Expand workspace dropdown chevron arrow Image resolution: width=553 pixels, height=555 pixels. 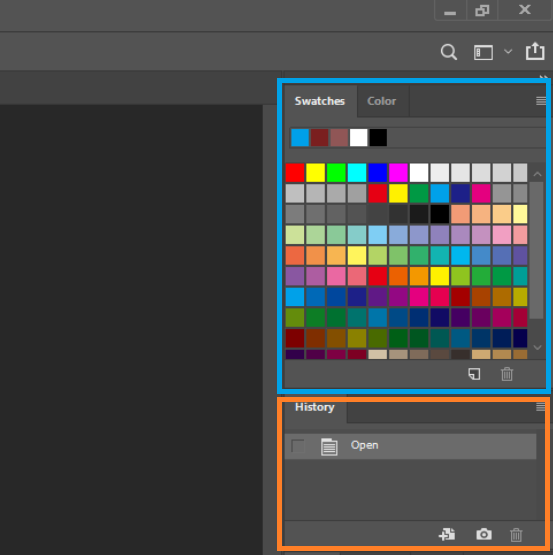[508, 52]
